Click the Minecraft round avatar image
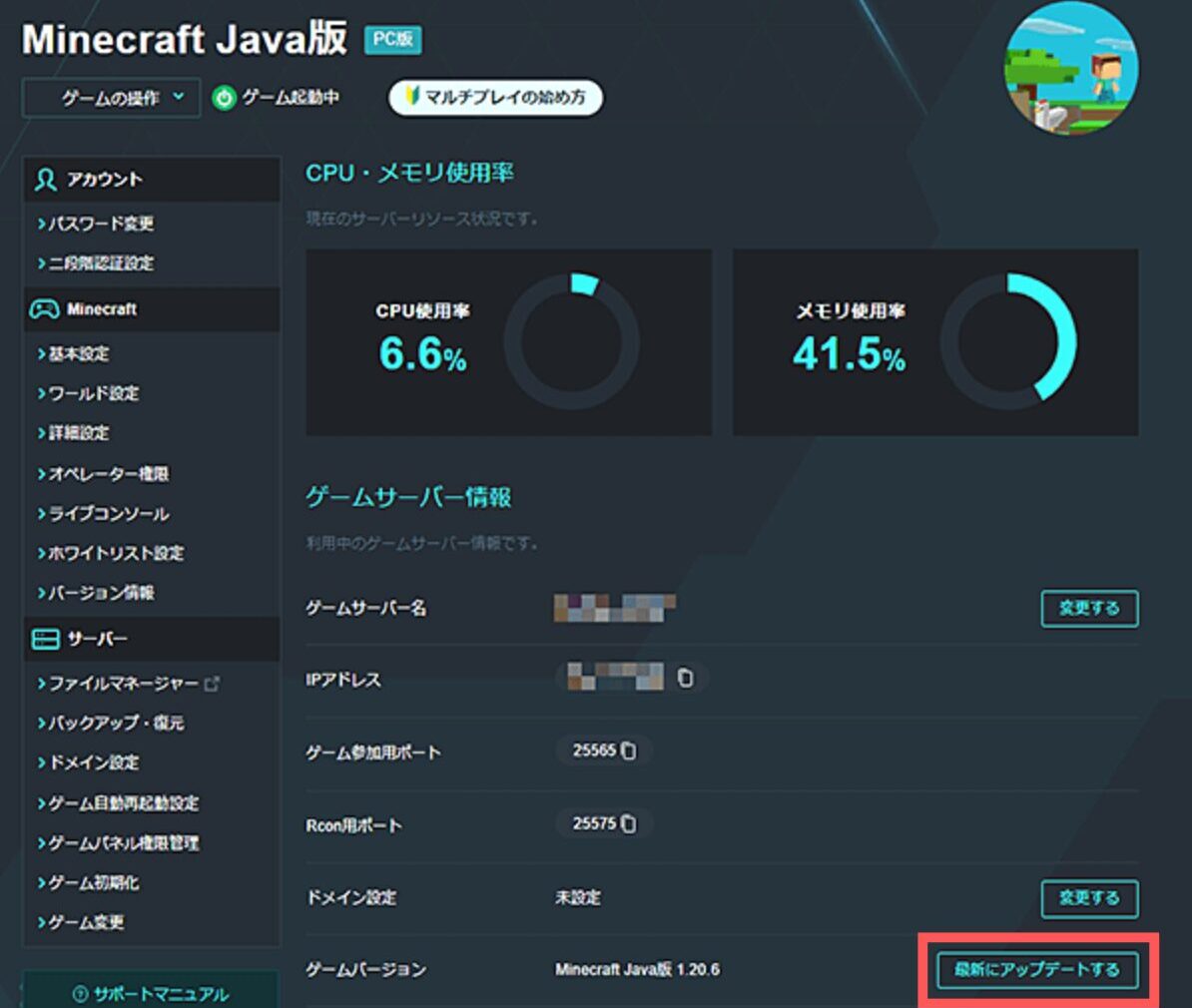 [x=1071, y=69]
